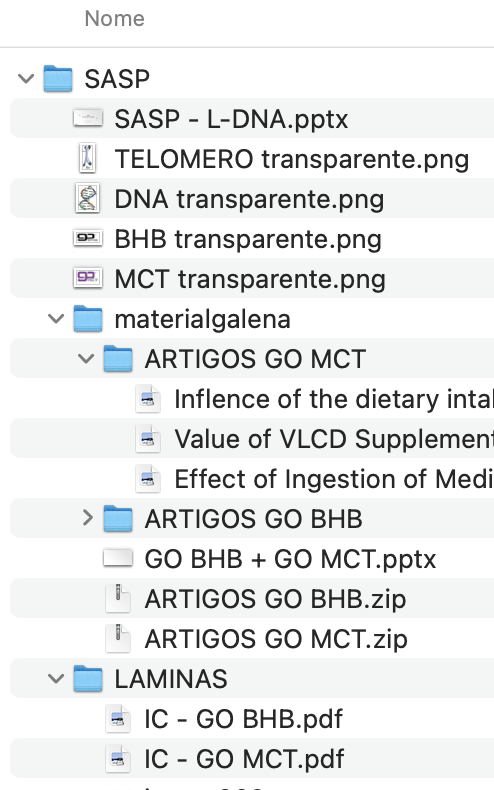Viewport: 494px width, 790px height.
Task: Select the purple MCT transparente.png icon
Action: [88, 279]
